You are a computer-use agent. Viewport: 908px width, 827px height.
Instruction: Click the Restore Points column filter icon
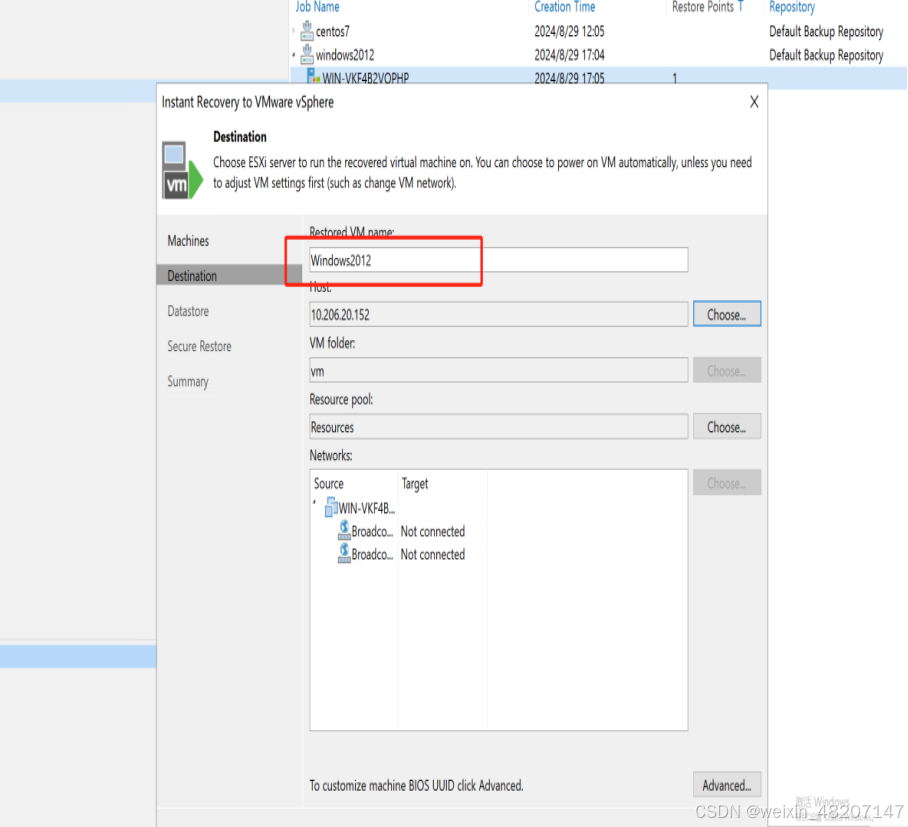[x=740, y=7]
